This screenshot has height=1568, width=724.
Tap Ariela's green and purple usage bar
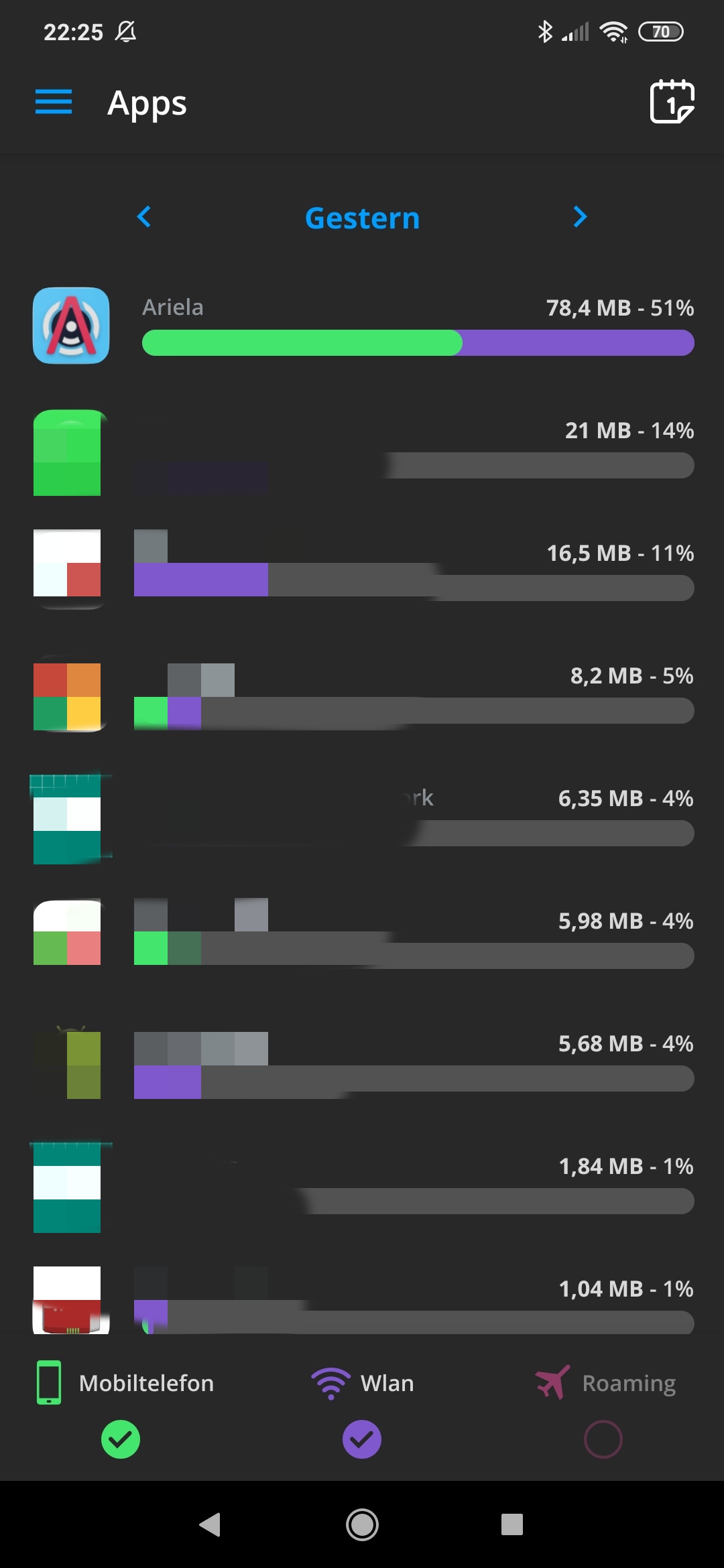(418, 342)
